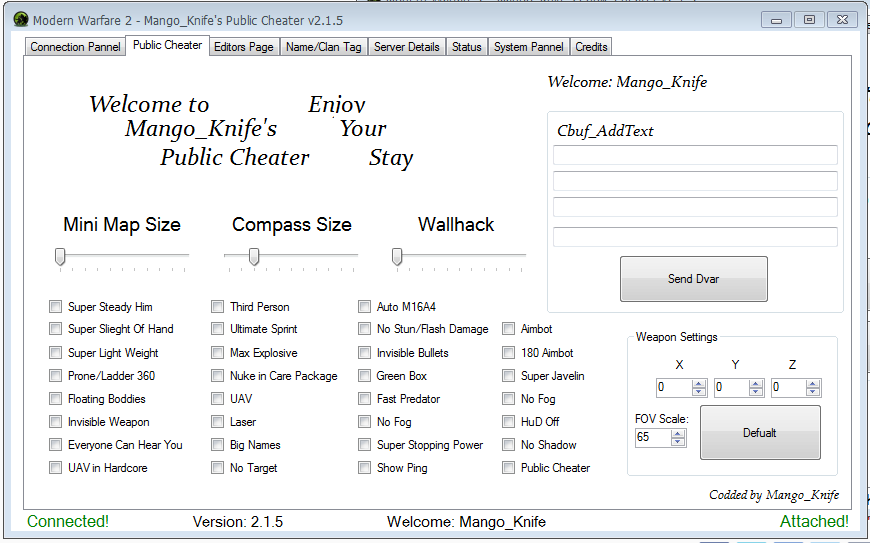Check Invisible Weapon option

coord(55,422)
